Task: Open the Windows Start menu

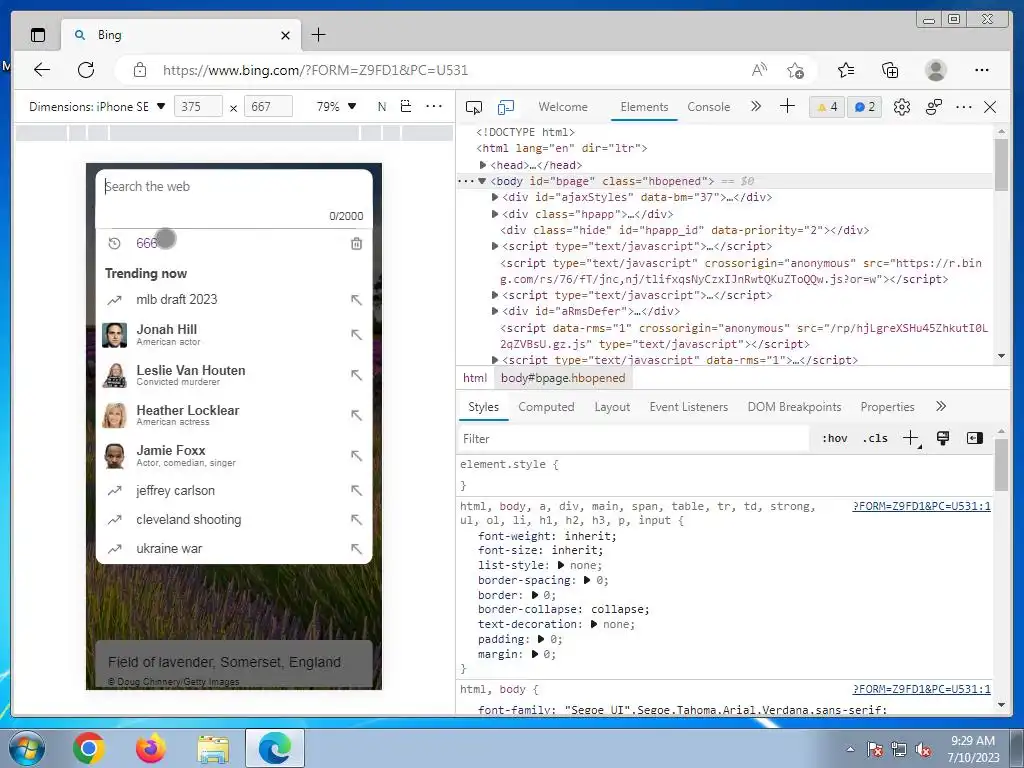Action: tap(25, 748)
